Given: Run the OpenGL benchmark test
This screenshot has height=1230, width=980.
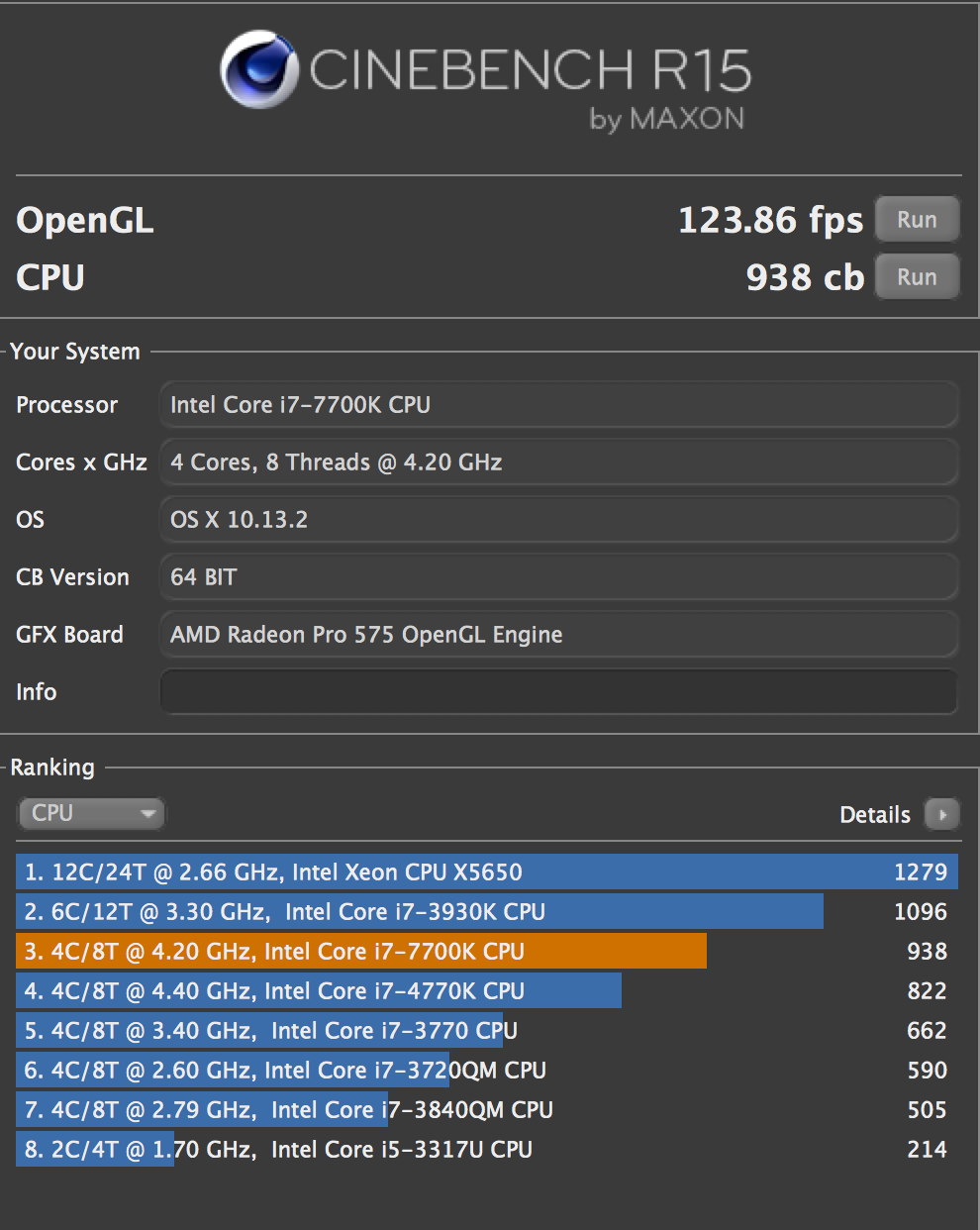Looking at the screenshot, I should pos(917,220).
